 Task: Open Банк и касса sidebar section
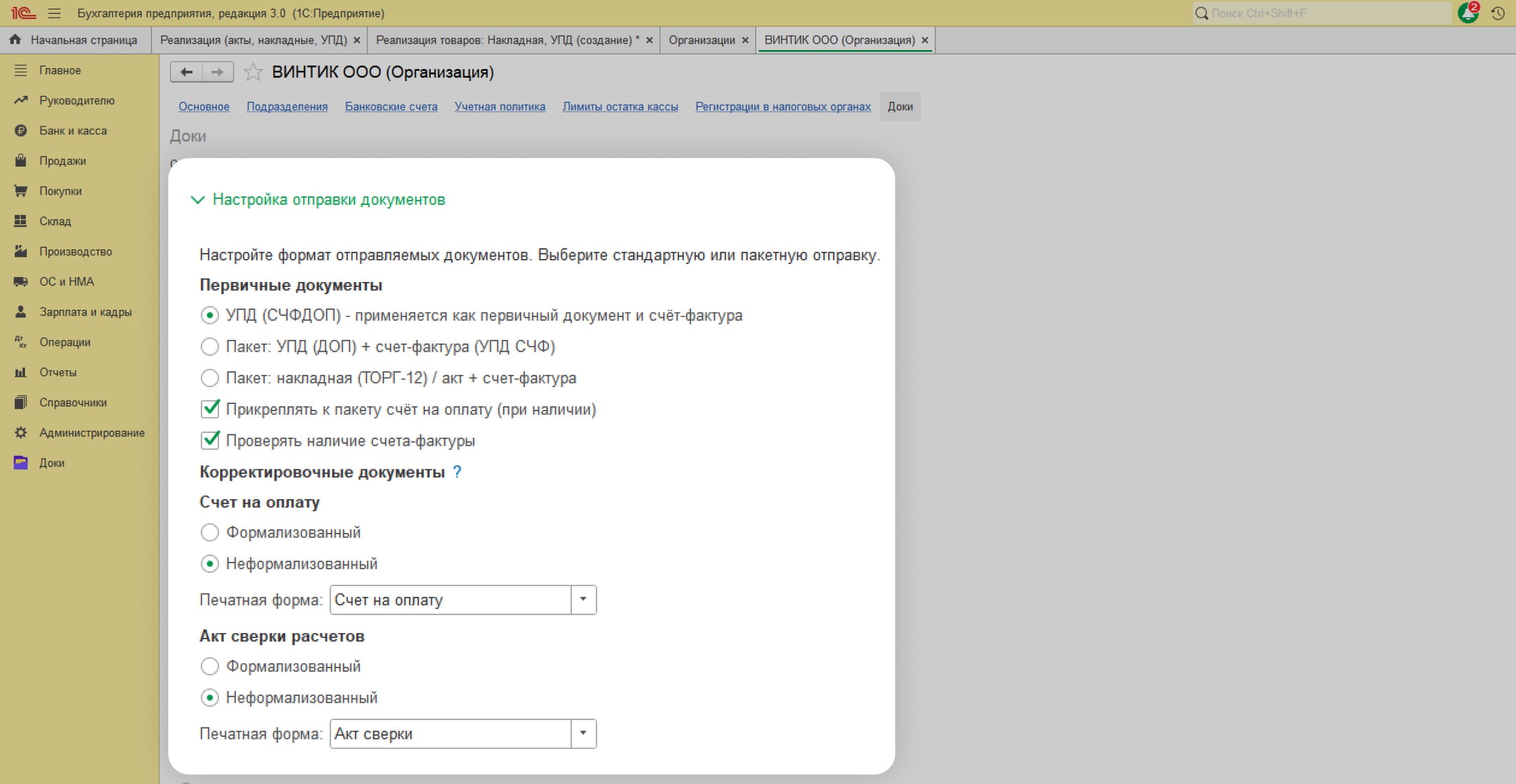click(x=73, y=131)
